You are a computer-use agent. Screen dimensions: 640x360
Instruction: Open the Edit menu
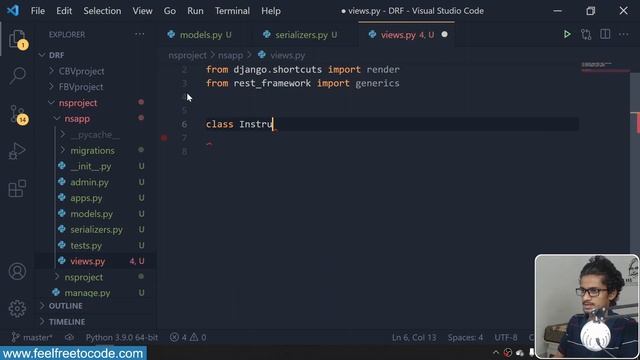(x=64, y=11)
